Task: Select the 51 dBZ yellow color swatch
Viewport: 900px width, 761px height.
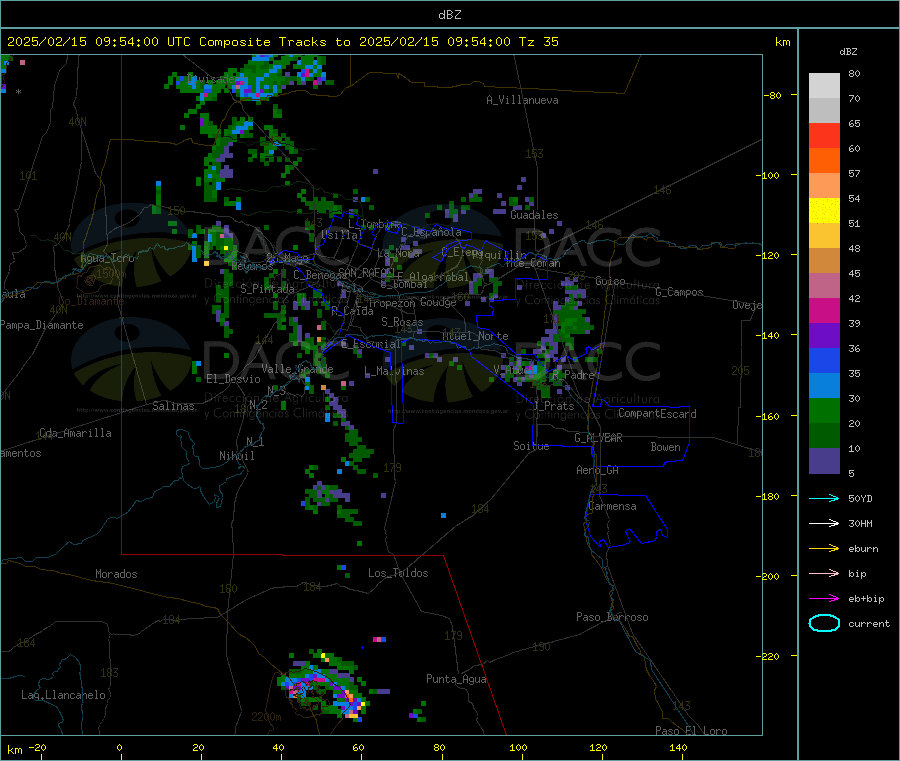Action: (x=824, y=210)
